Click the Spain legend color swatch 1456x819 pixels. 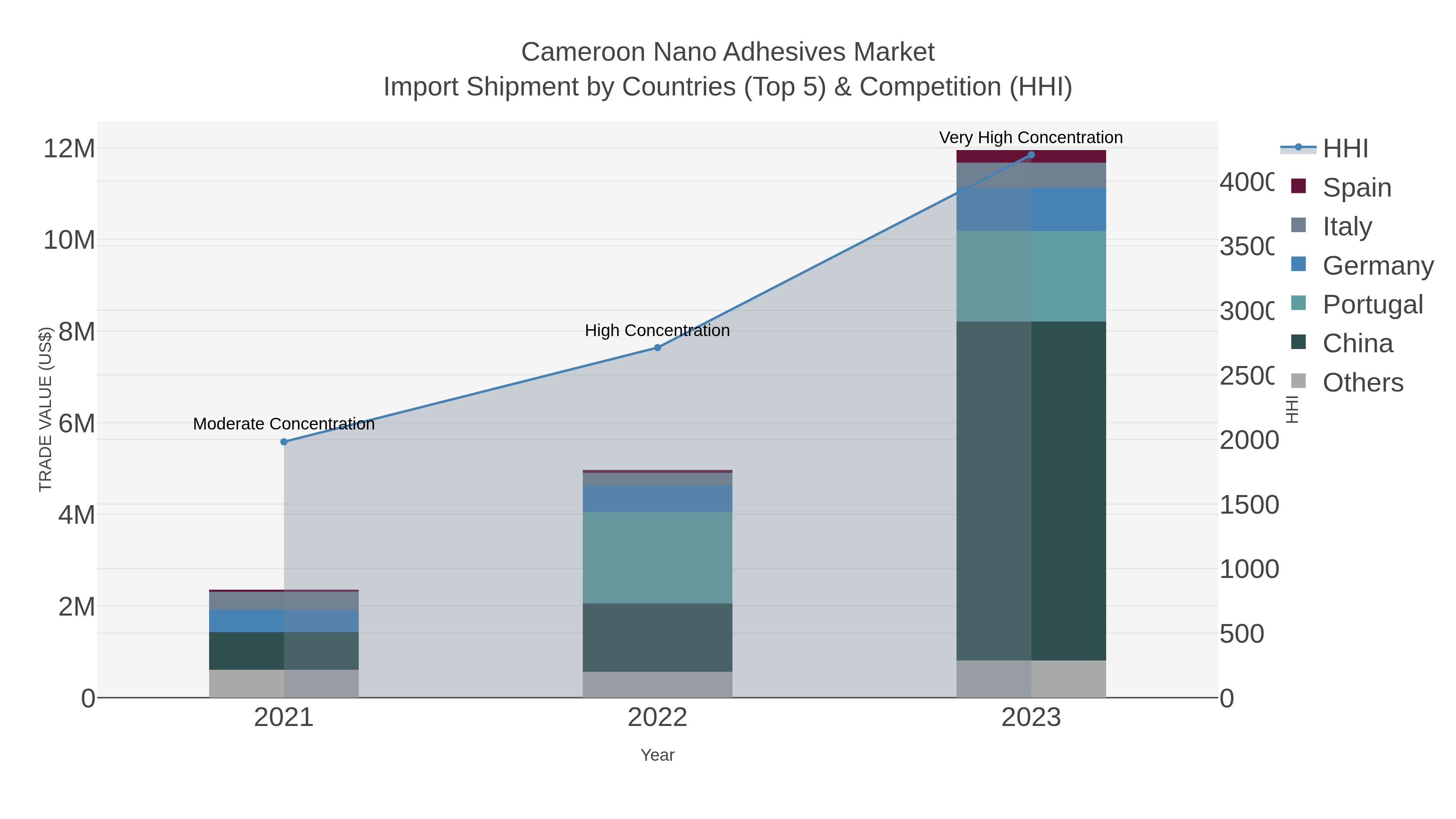point(1298,186)
